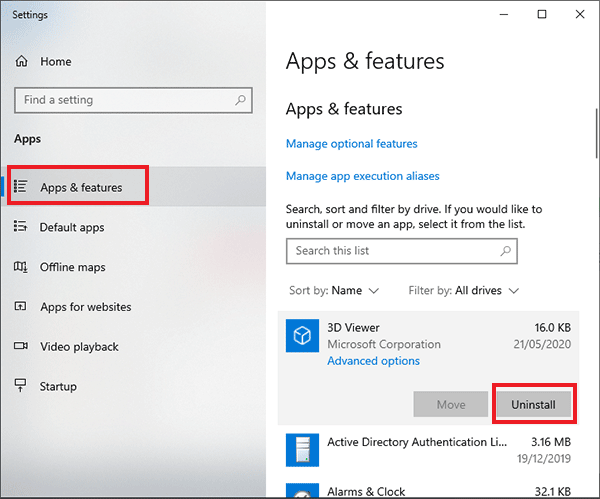
Task: Click the Video playback camera icon
Action: [x=21, y=346]
